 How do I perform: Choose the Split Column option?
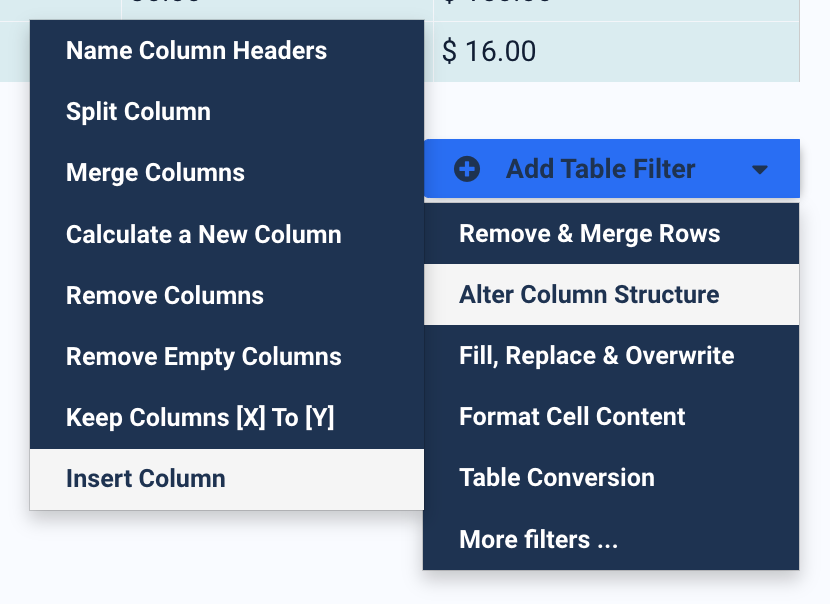click(138, 111)
